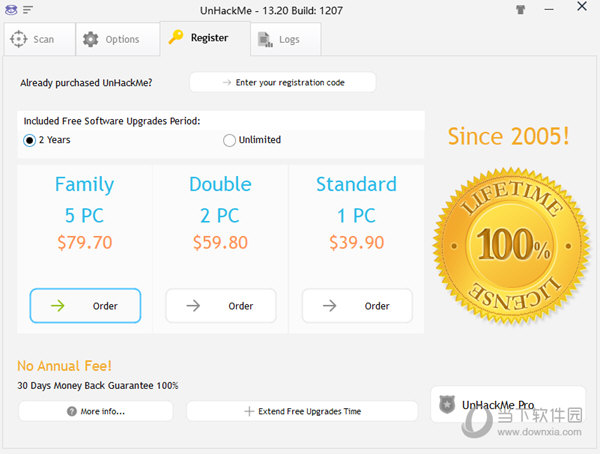
Task: Click the t-shirt skin icon
Action: click(520, 10)
